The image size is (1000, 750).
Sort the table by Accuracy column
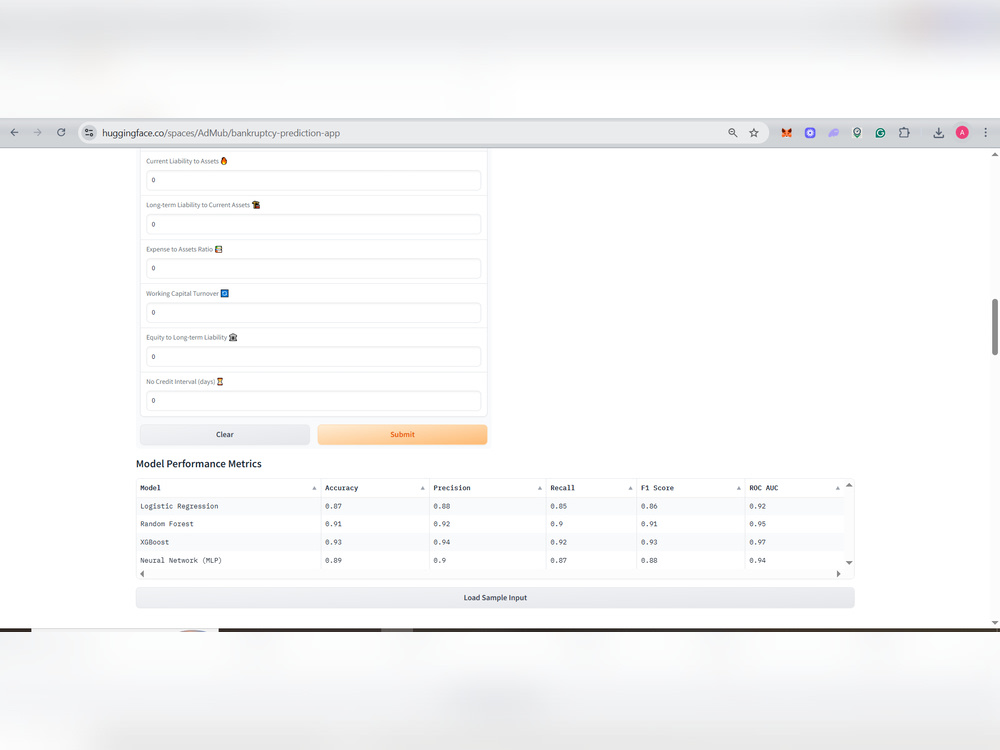422,488
